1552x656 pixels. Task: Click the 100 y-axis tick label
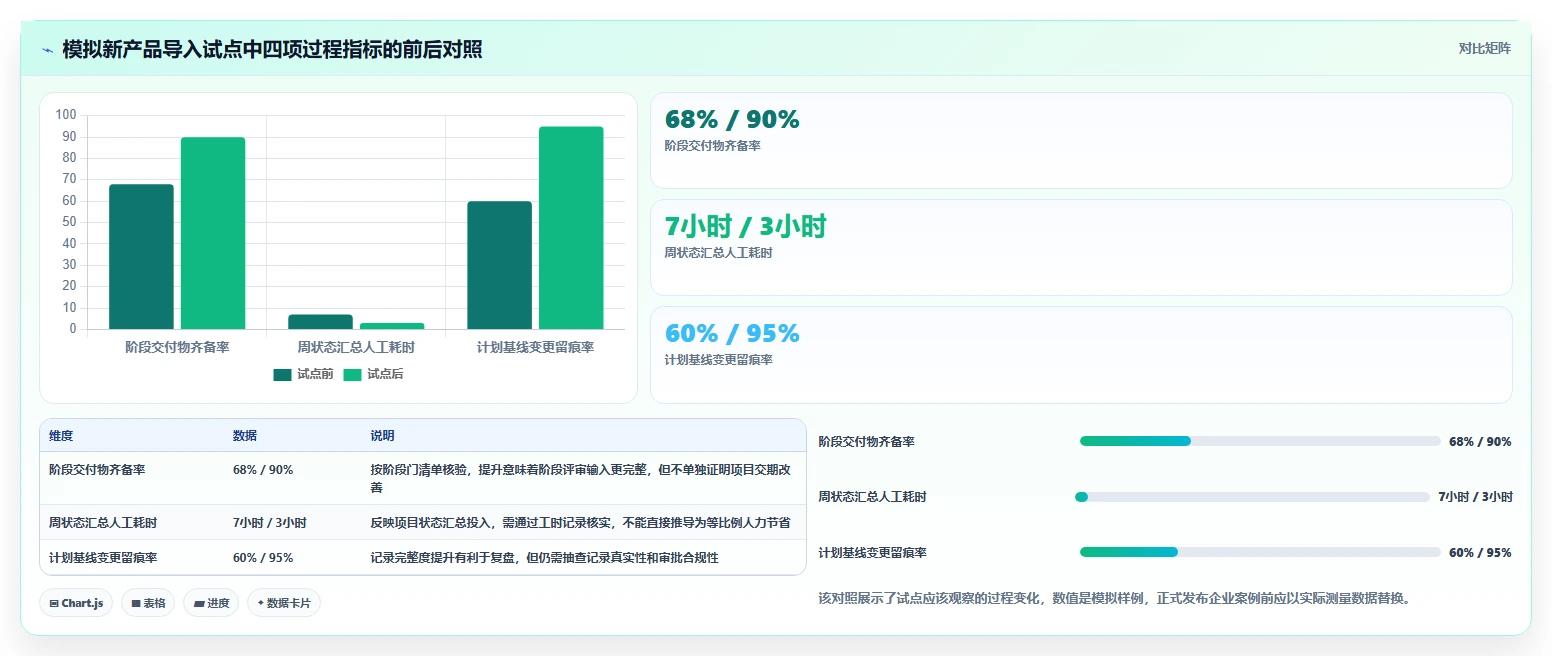point(66,115)
